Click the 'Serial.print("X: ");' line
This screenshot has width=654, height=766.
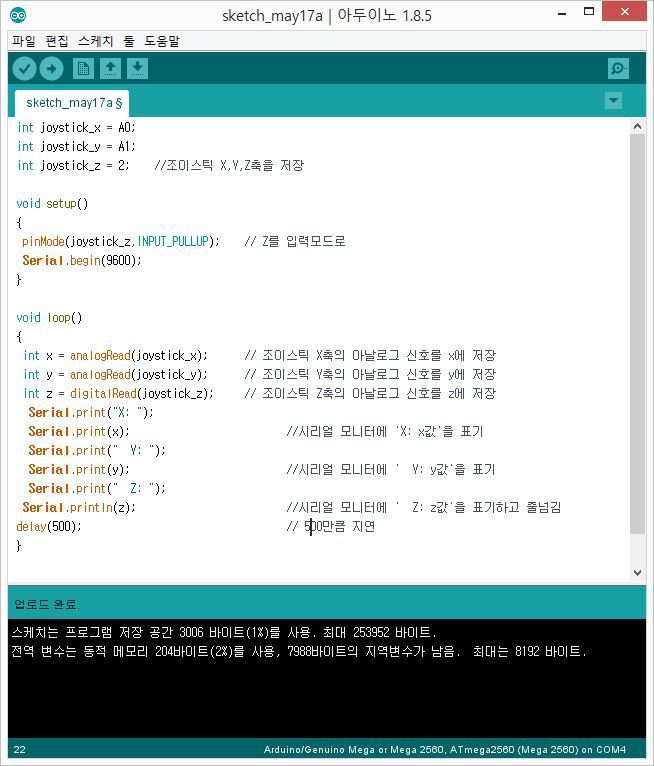pyautogui.click(x=91, y=413)
